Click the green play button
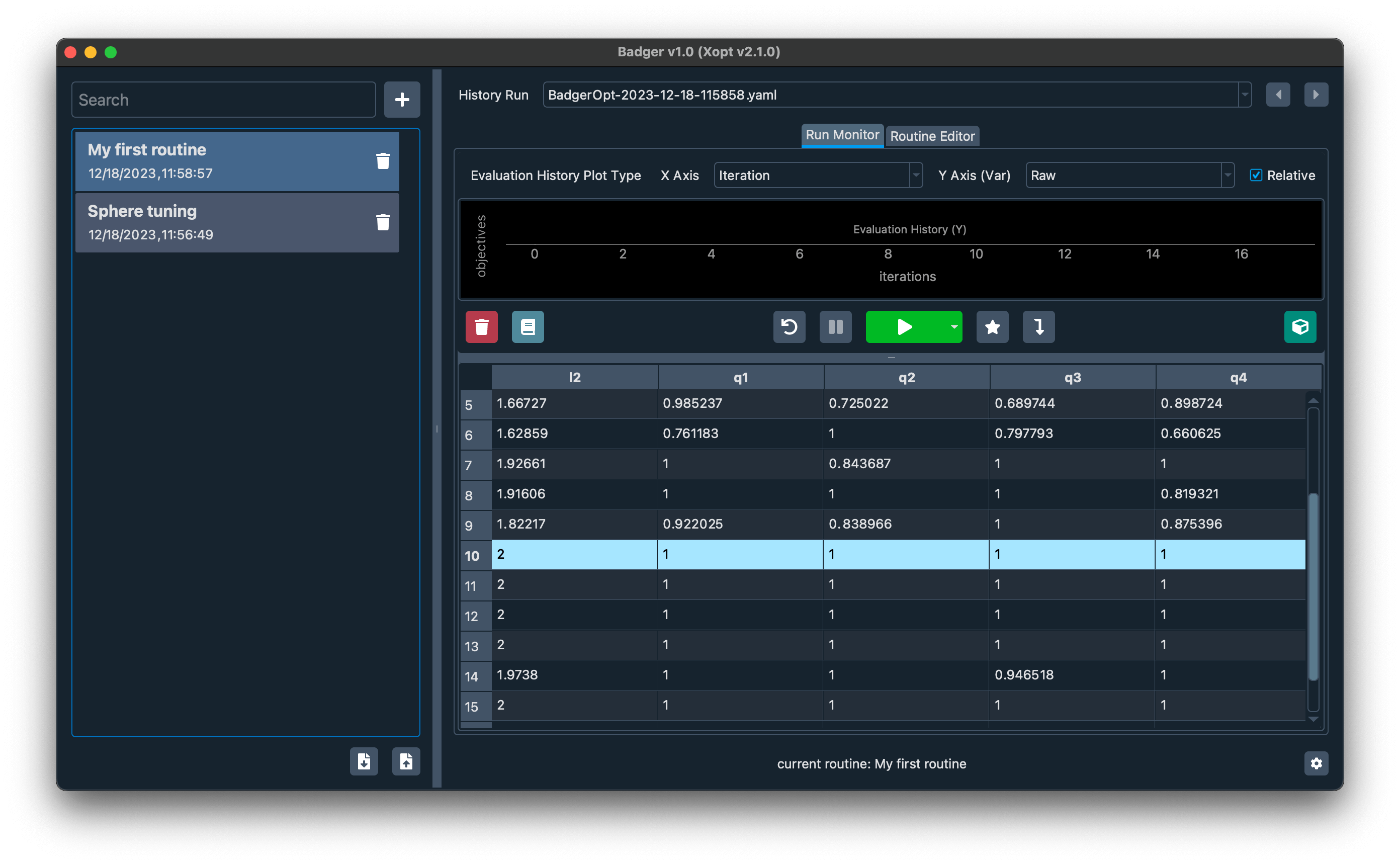This screenshot has width=1400, height=865. click(x=902, y=326)
